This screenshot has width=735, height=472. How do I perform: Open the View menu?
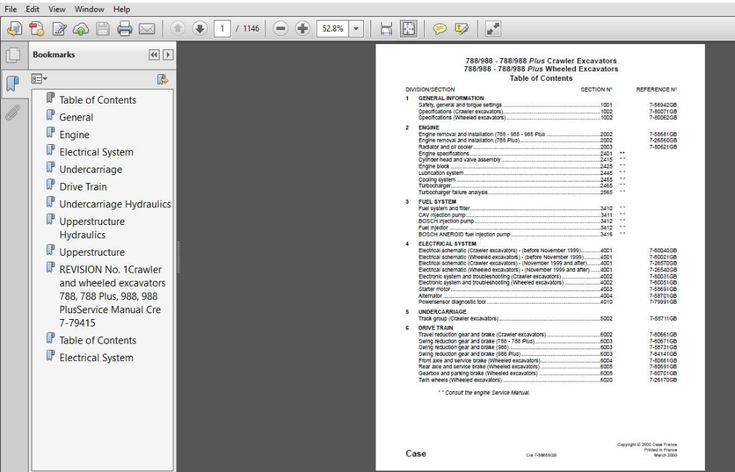click(x=57, y=9)
